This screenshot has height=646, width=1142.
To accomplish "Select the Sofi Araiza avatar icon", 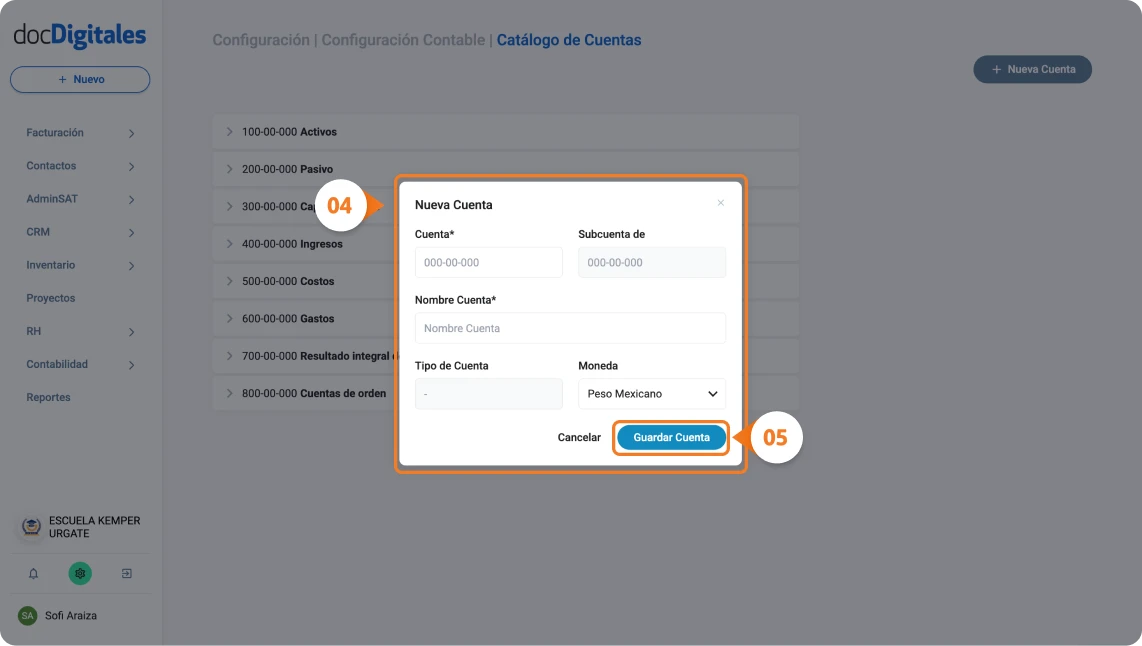I will [x=29, y=615].
